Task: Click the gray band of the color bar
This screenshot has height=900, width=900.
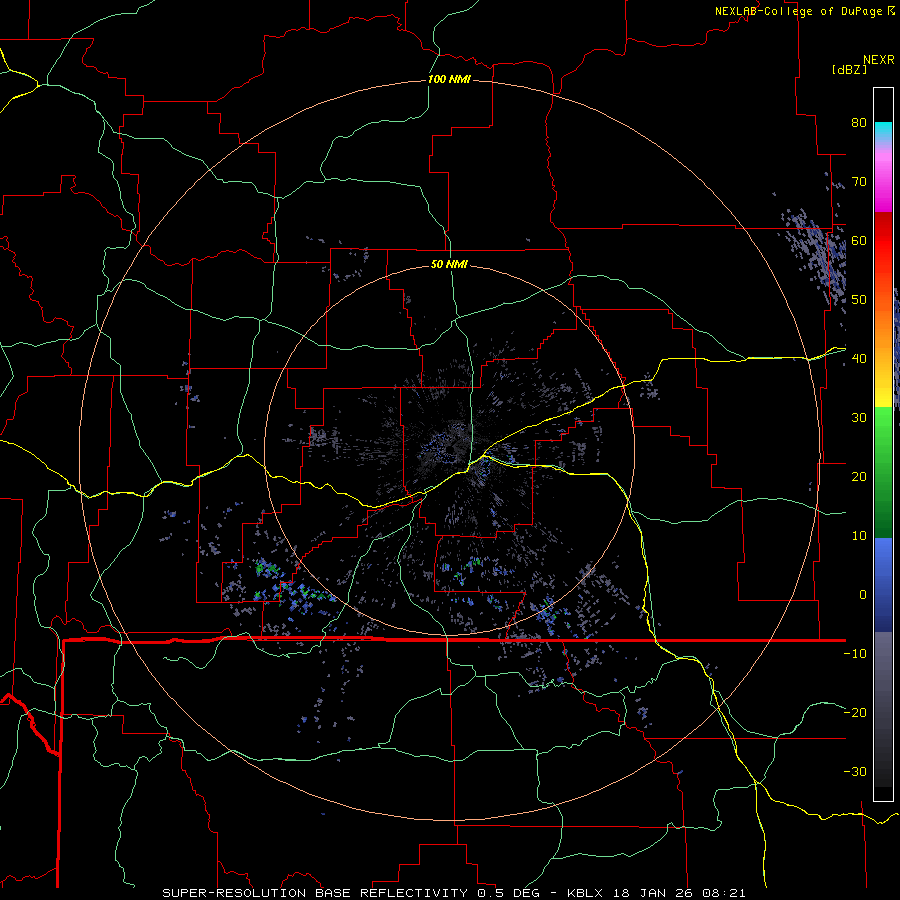Action: click(x=883, y=709)
